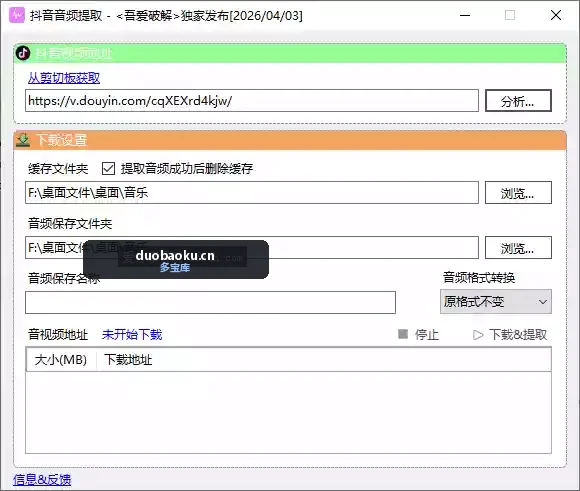This screenshot has width=580, height=491.
Task: Click the 缓存文件夹 path input field
Action: coord(252,192)
